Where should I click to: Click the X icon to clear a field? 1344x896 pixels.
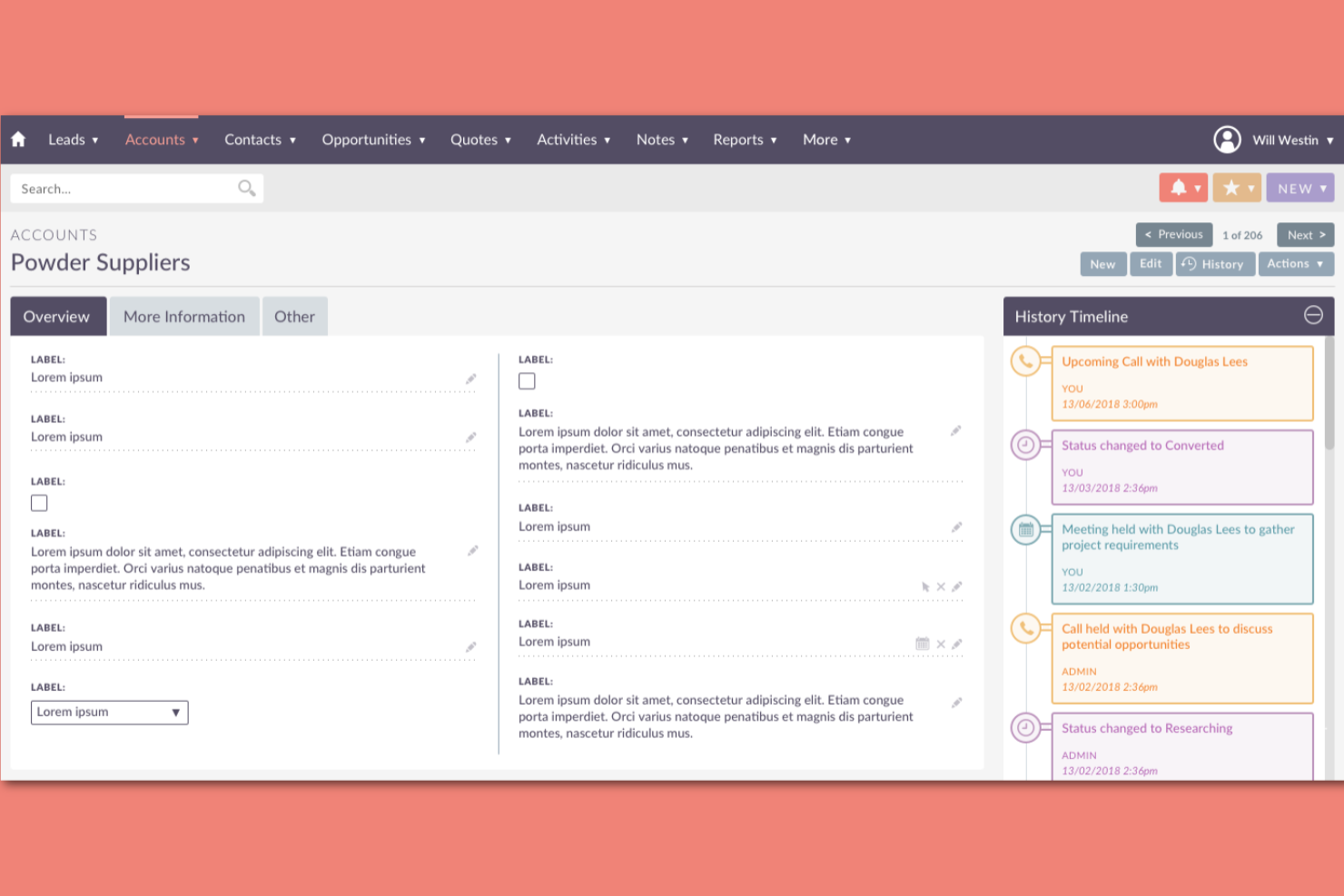(x=941, y=586)
